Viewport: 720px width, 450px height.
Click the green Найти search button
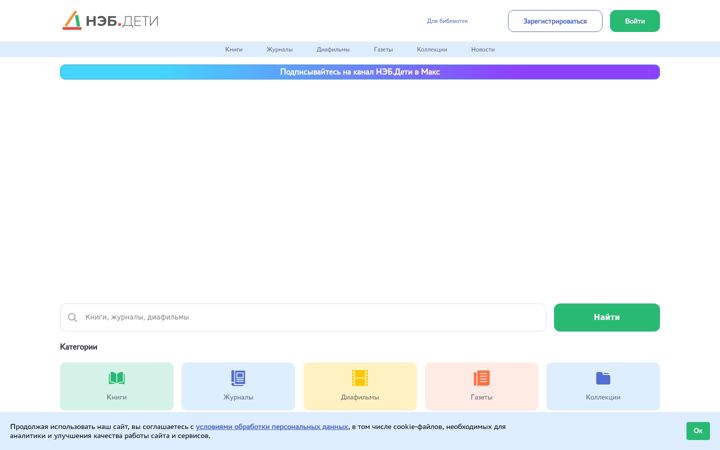(607, 317)
